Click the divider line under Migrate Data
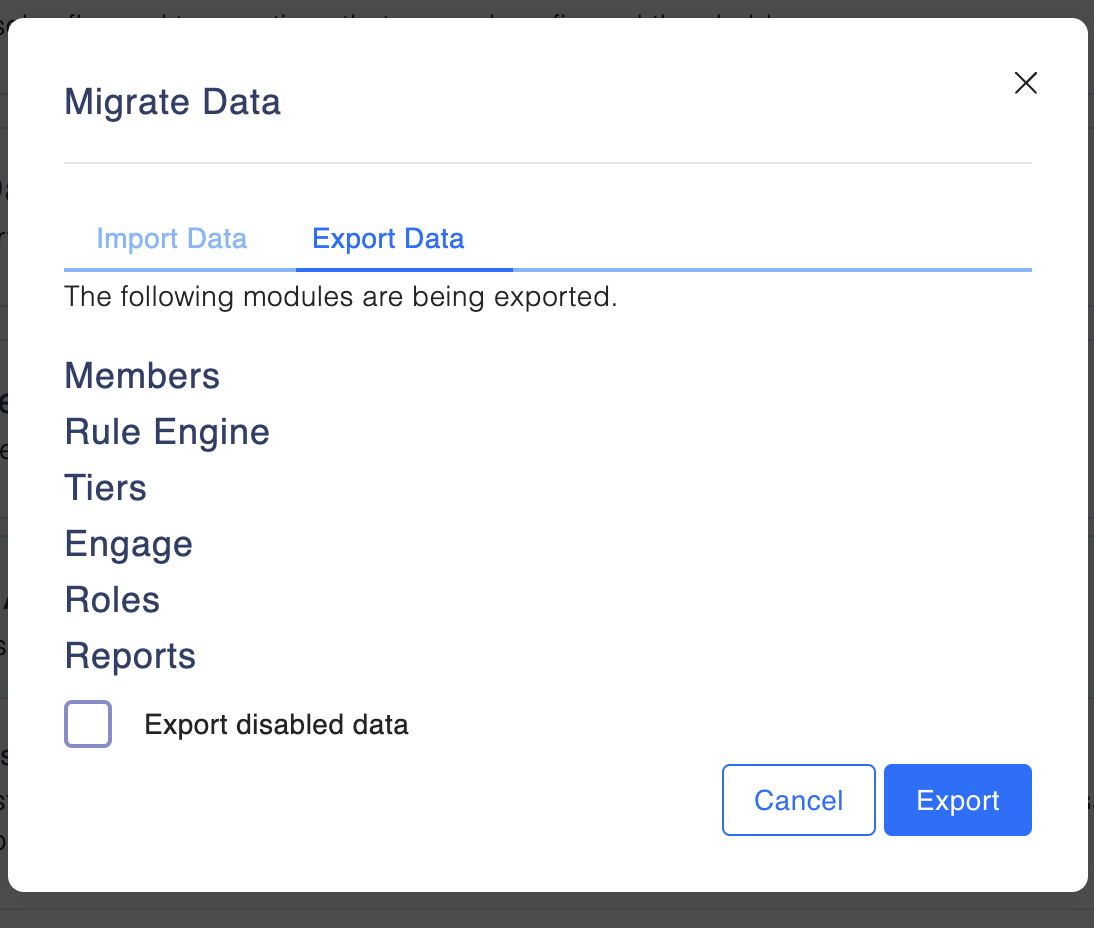 [x=547, y=162]
